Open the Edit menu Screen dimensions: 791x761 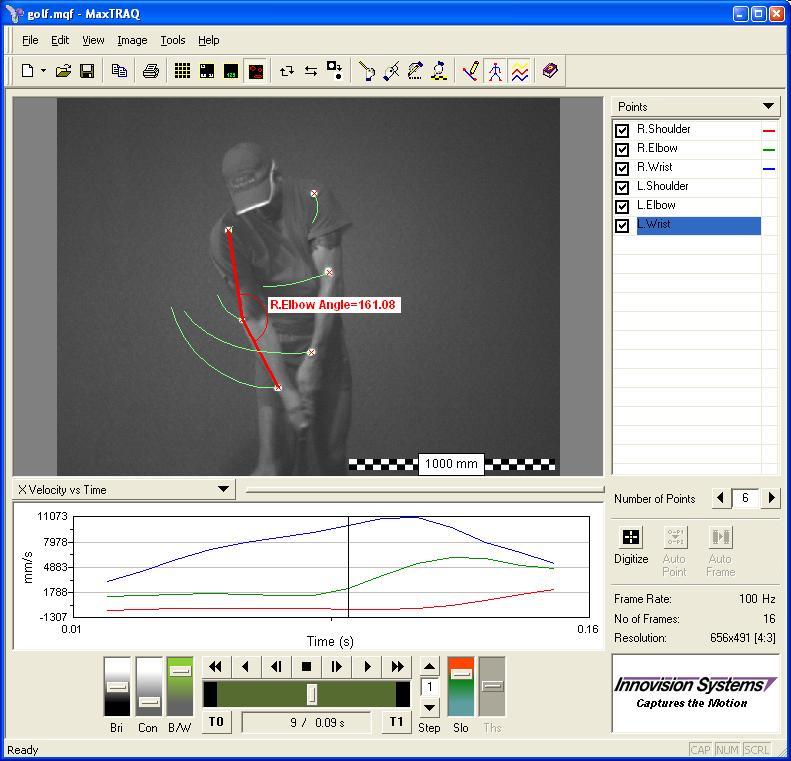pos(60,40)
